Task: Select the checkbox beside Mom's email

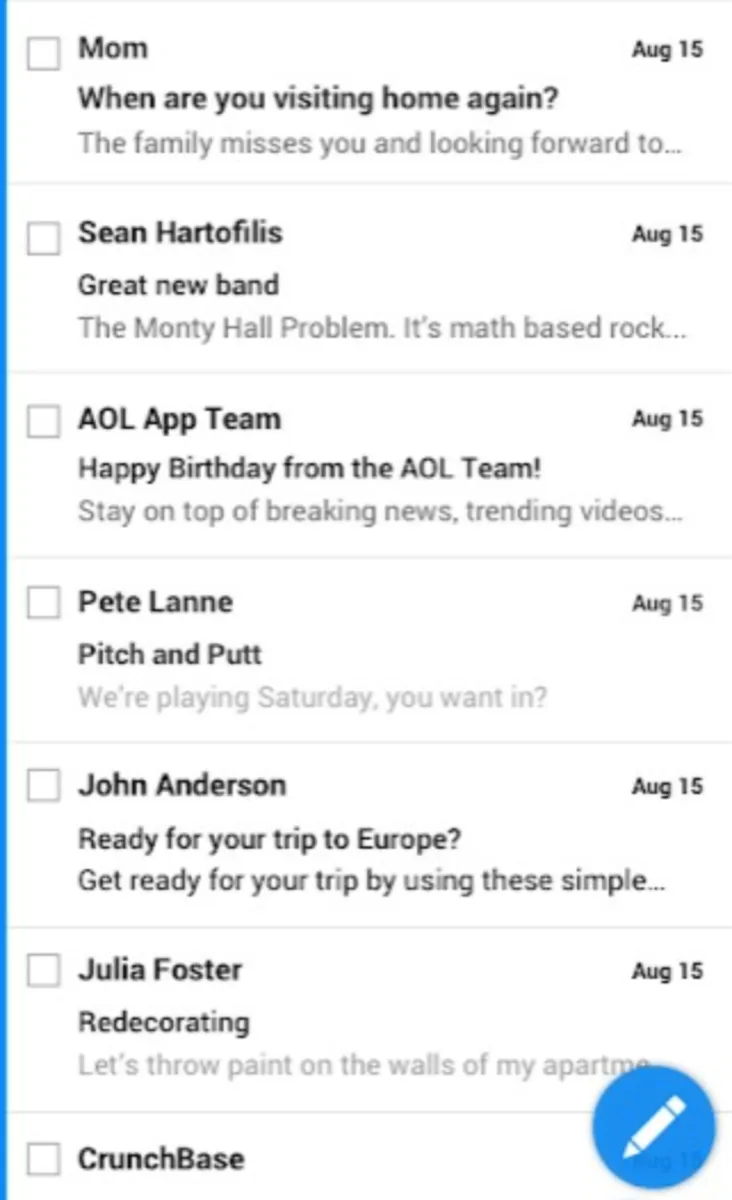Action: 43,53
